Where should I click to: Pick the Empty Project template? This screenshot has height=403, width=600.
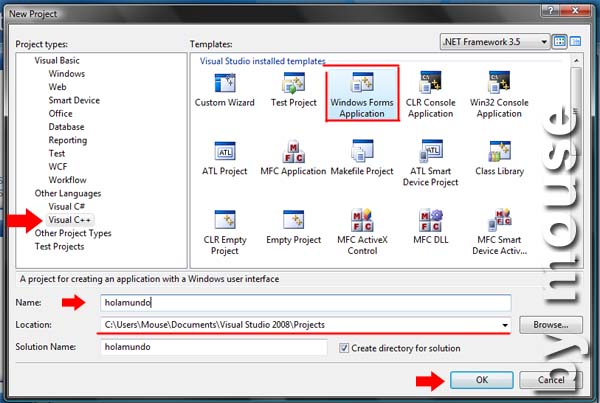coord(293,227)
